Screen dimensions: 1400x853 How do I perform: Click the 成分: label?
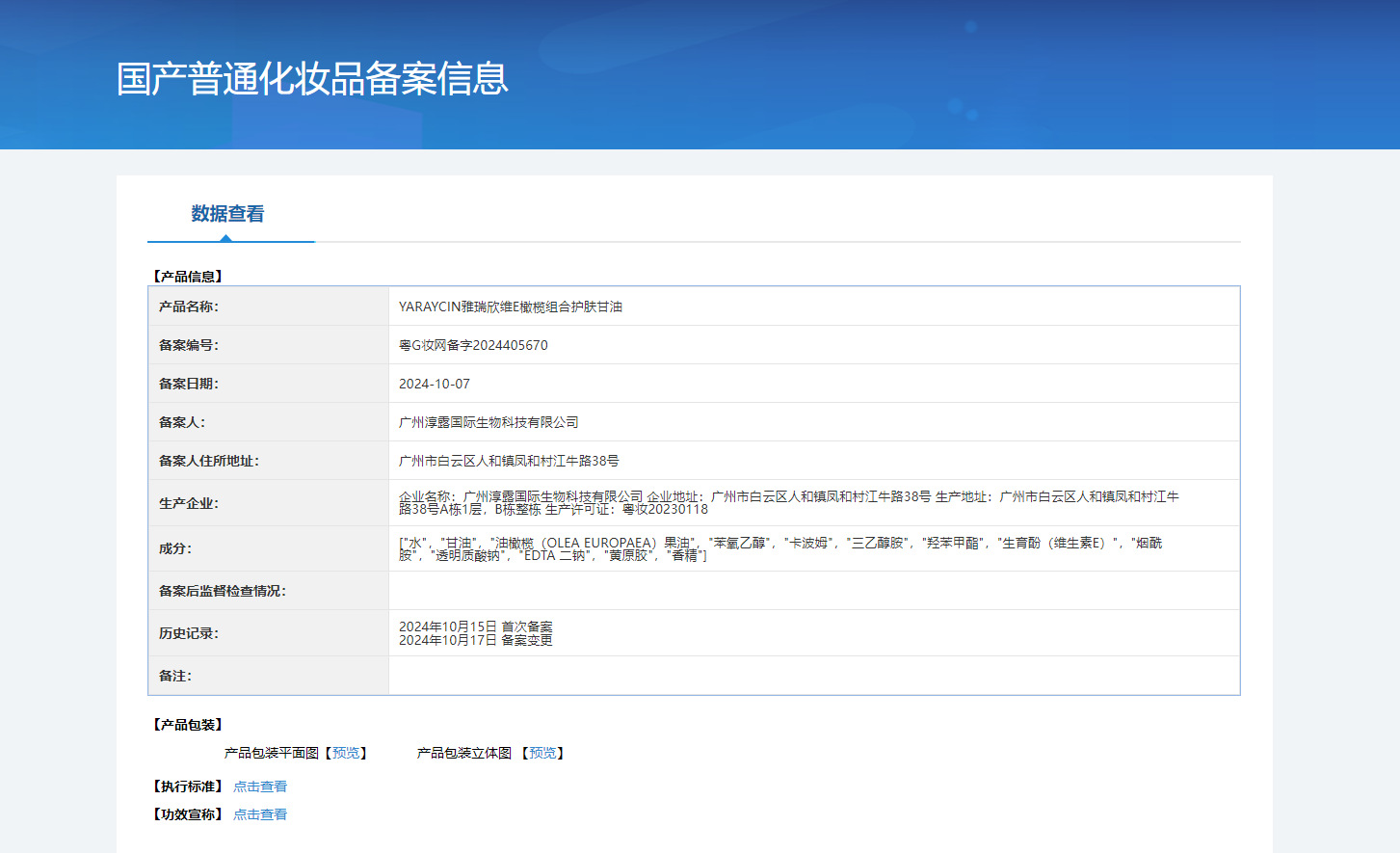tap(175, 548)
